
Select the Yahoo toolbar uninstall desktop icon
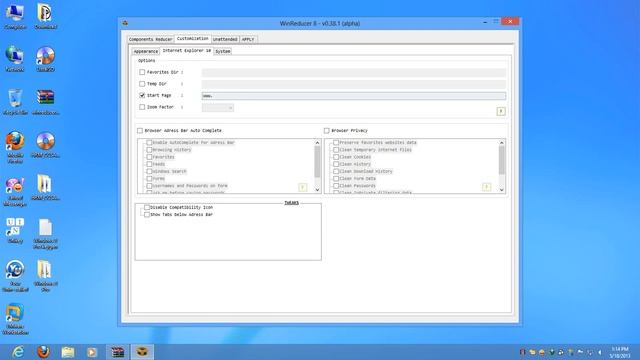15,277
